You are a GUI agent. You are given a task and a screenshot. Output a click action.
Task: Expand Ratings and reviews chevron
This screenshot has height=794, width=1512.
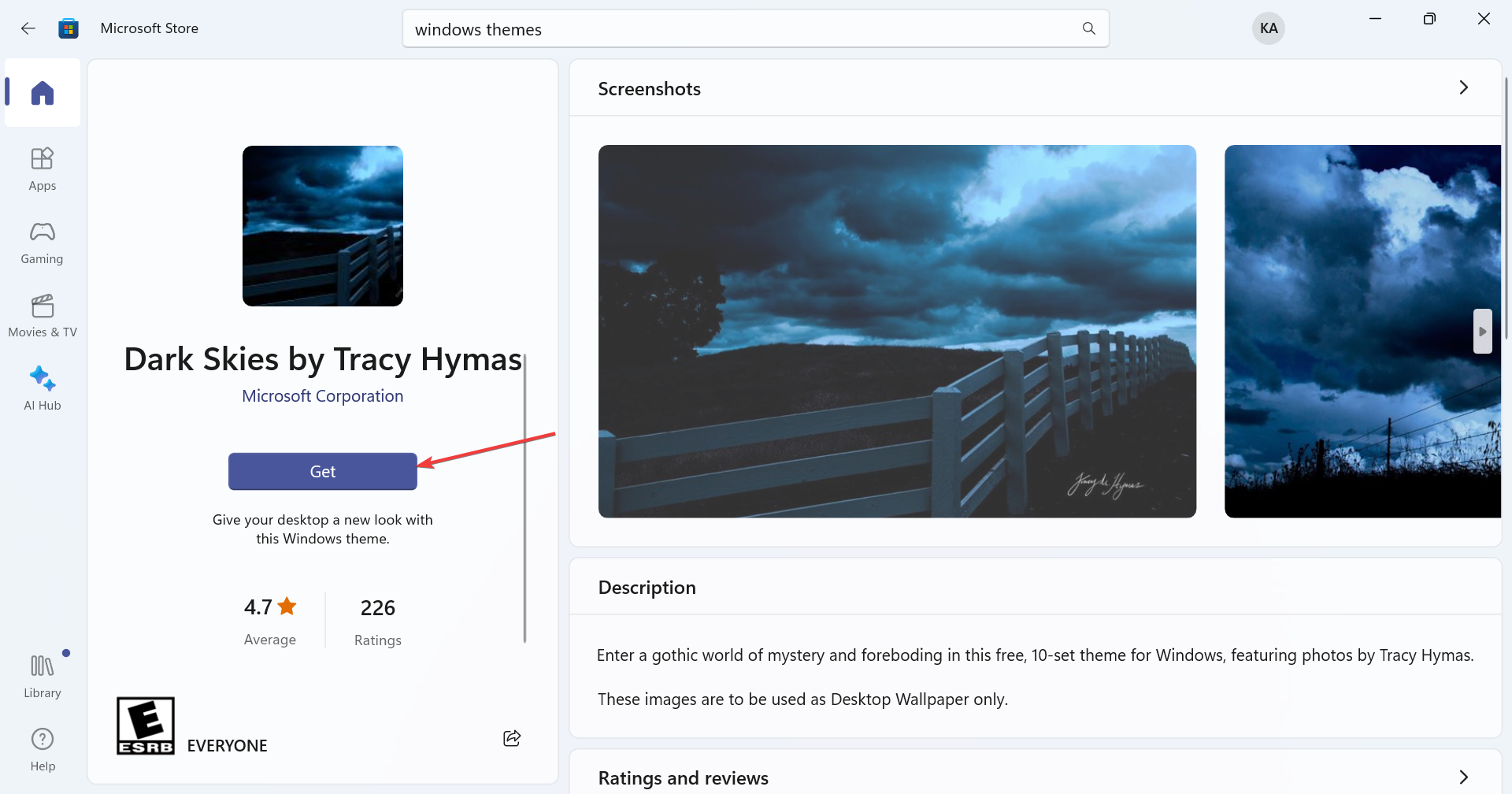point(1464,777)
